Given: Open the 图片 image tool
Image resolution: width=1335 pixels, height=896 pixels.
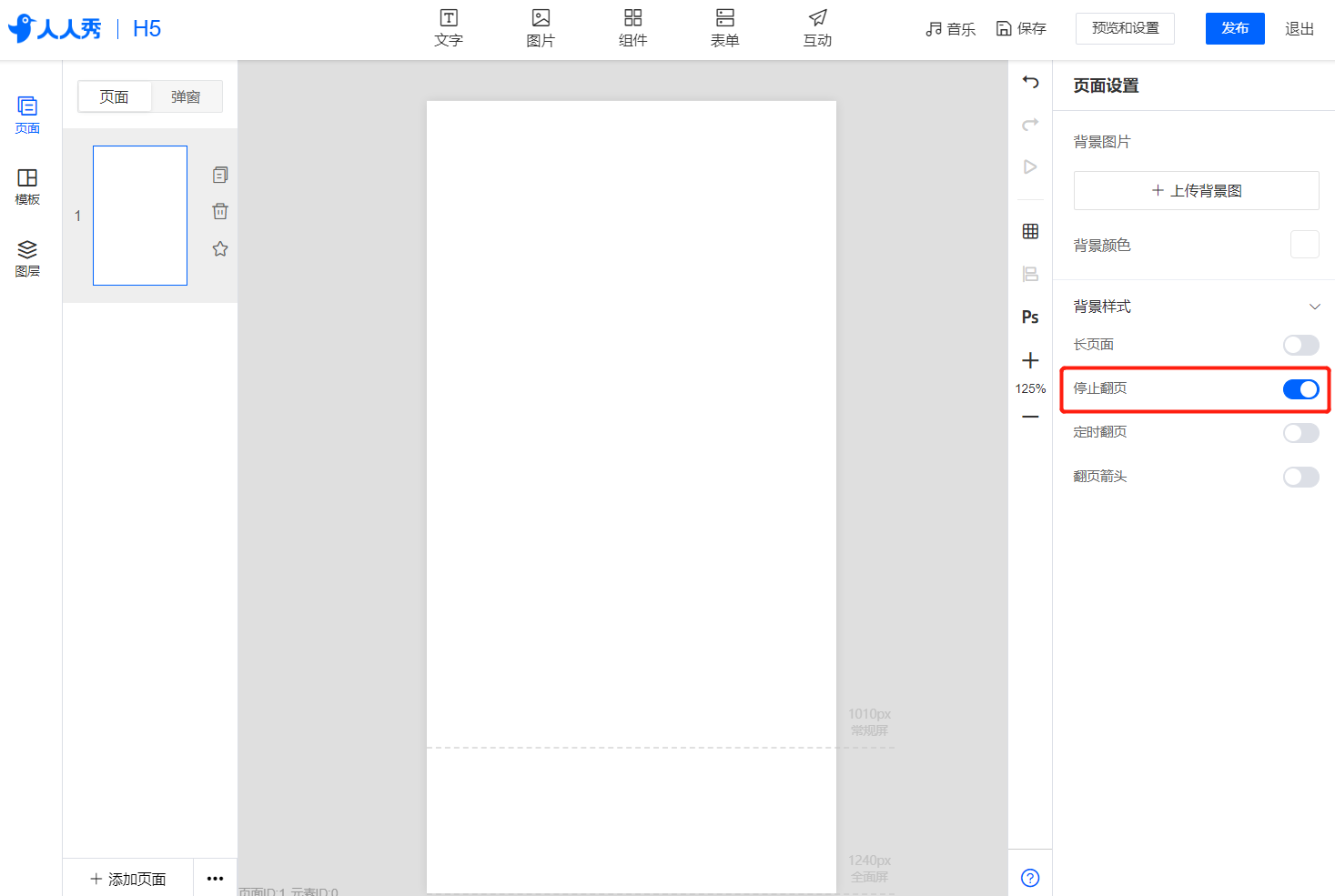Looking at the screenshot, I should [x=541, y=28].
